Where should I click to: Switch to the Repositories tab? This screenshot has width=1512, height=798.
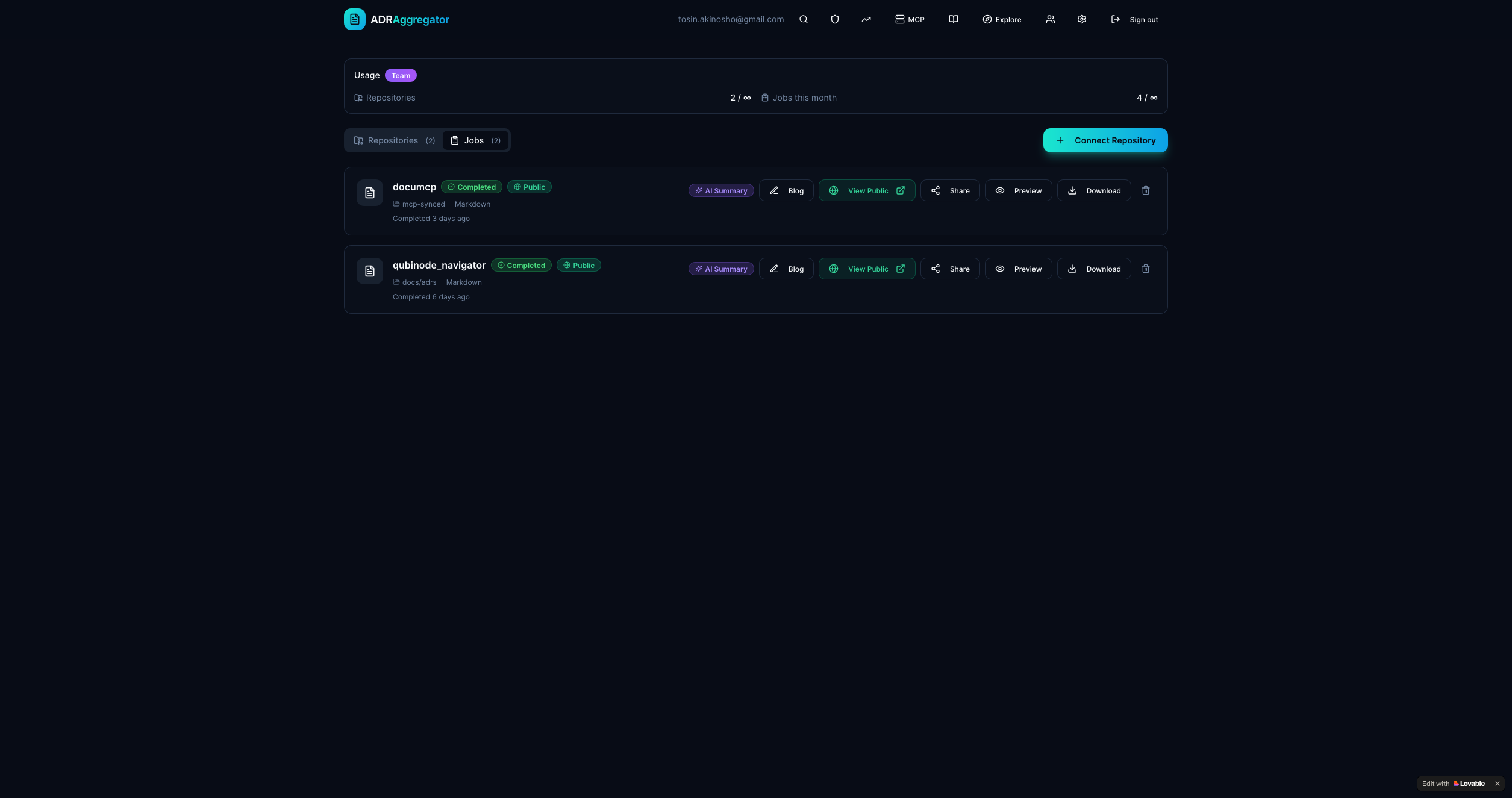point(394,140)
